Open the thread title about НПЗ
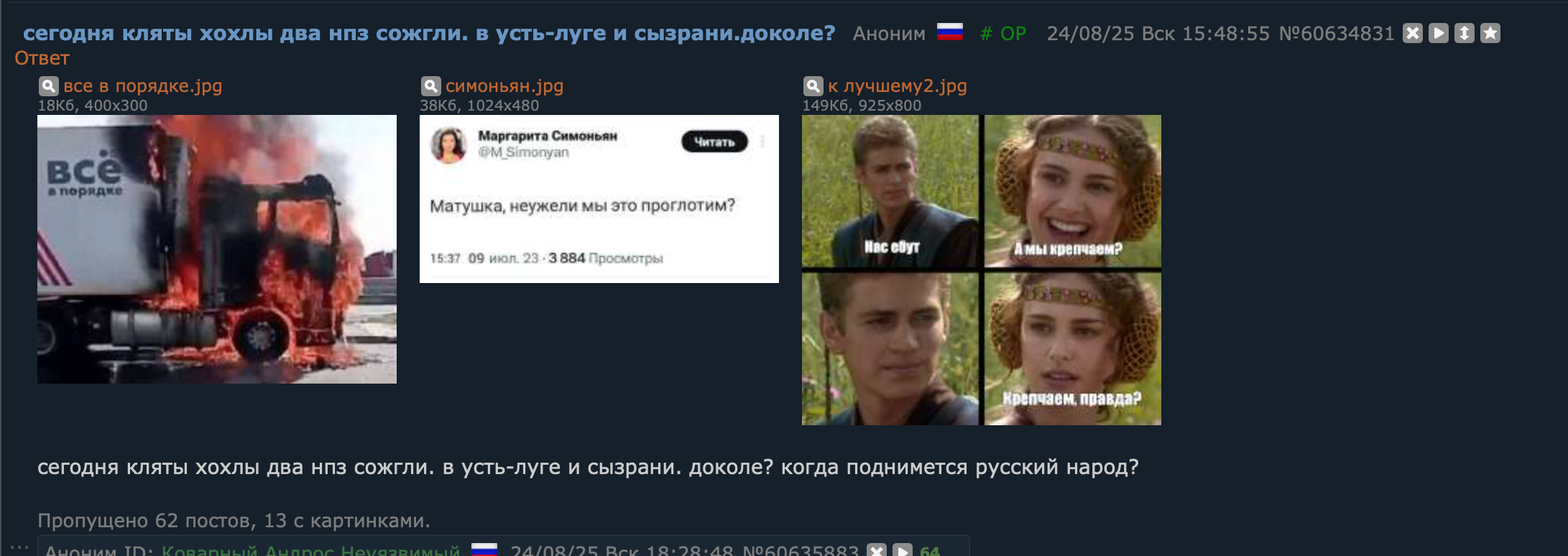The width and height of the screenshot is (1568, 556). [x=429, y=33]
